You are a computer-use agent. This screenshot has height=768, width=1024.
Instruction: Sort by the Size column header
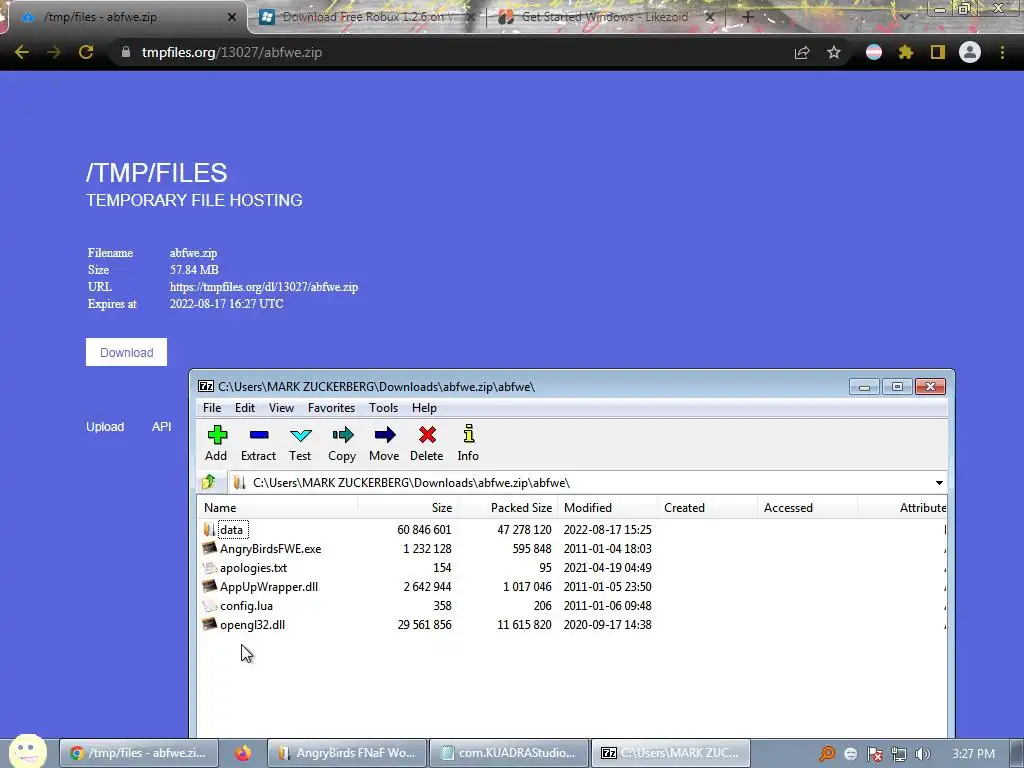408,507
